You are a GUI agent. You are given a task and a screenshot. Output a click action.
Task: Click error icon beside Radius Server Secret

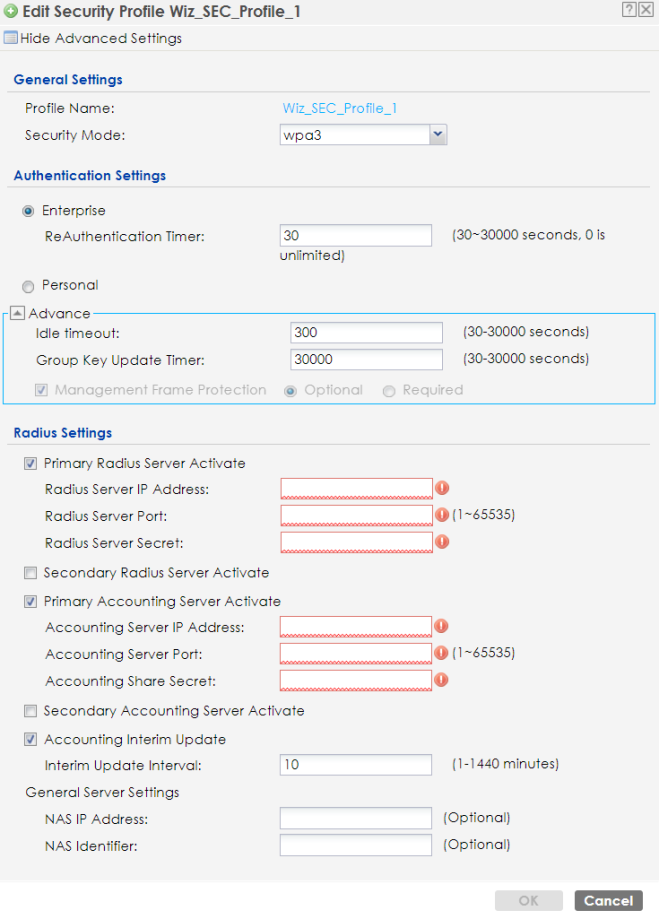[x=441, y=542]
